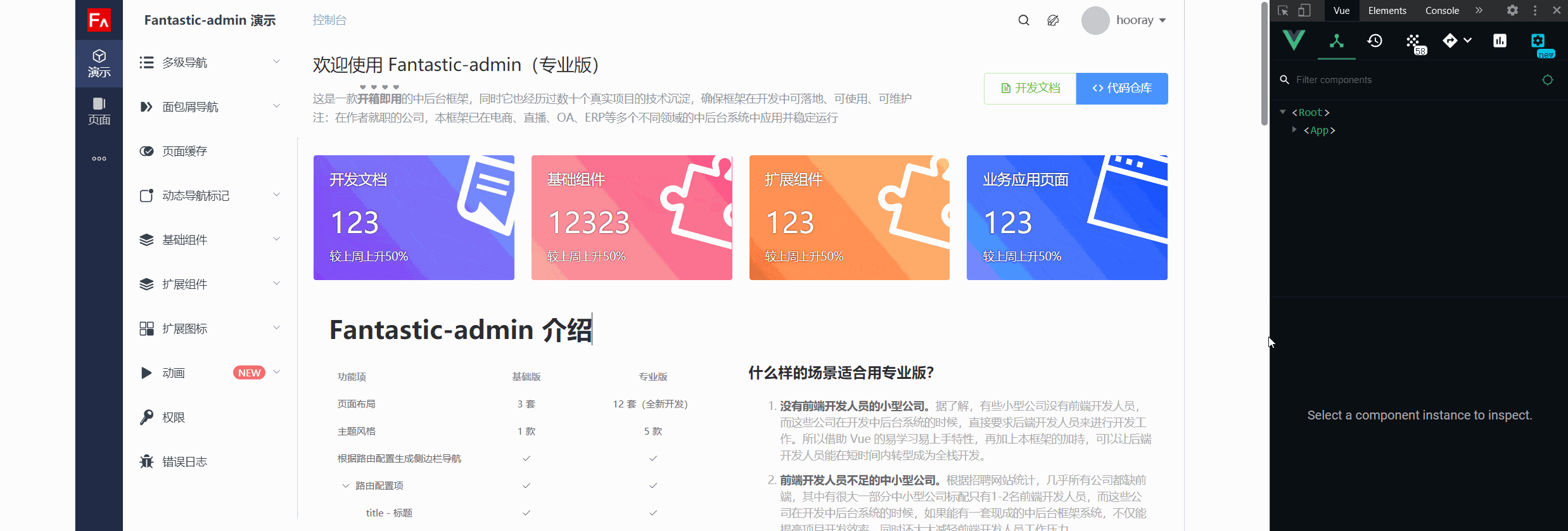The width and height of the screenshot is (1568, 531).
Task: Open the 开发文档 stat card
Action: 414,217
